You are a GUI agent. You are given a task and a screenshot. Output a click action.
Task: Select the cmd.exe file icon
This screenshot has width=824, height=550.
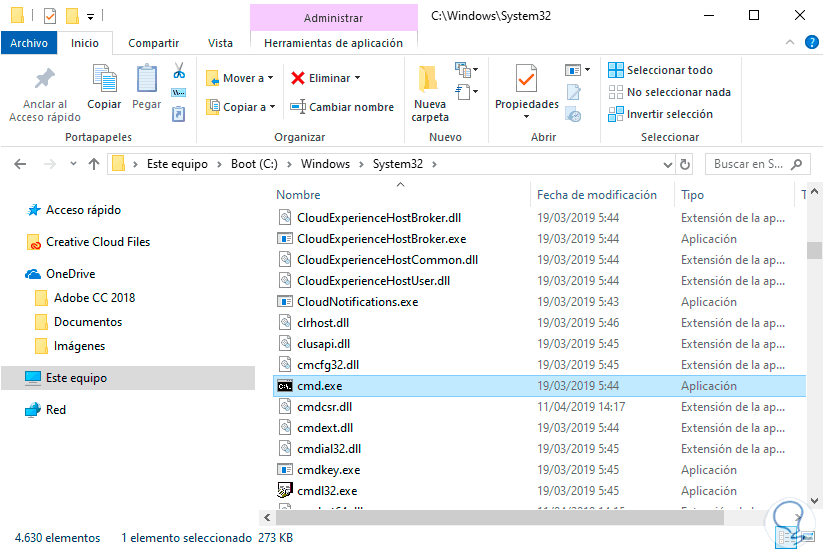click(x=285, y=386)
